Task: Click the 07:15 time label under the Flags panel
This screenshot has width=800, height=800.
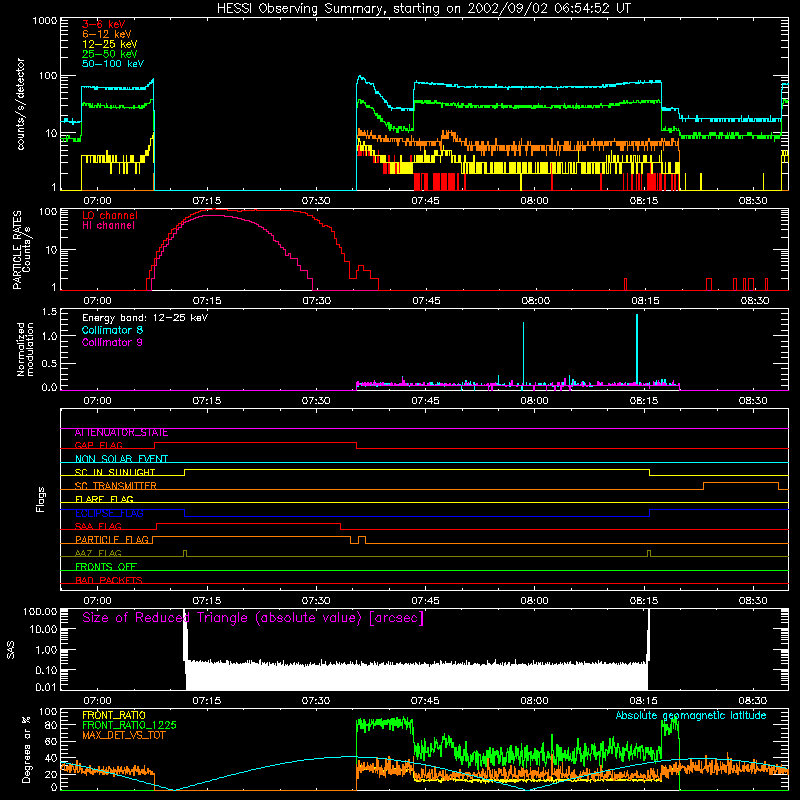Action: 207,601
